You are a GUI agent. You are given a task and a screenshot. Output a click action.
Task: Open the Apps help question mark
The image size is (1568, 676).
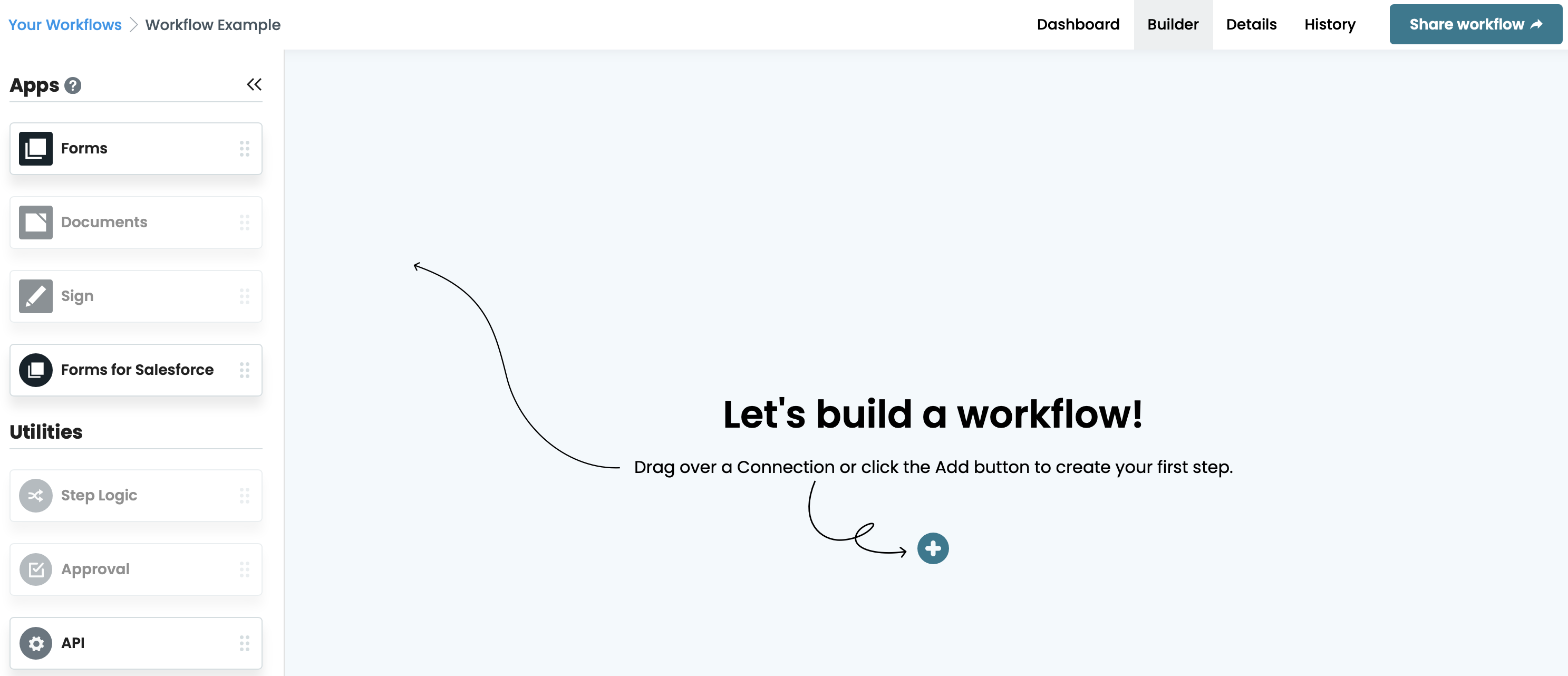click(73, 85)
